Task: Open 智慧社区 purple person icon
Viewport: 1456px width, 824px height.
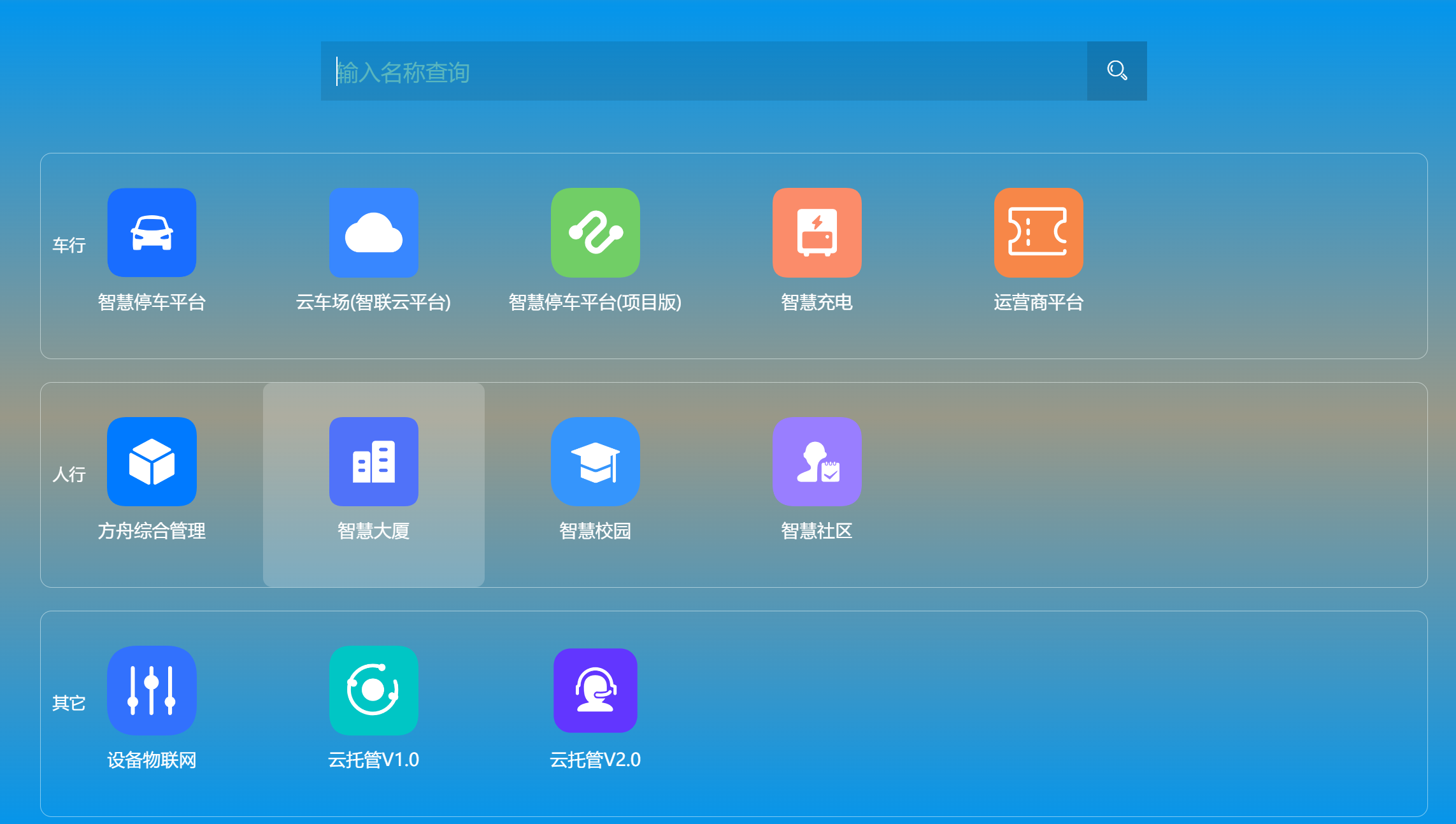Action: (x=817, y=462)
